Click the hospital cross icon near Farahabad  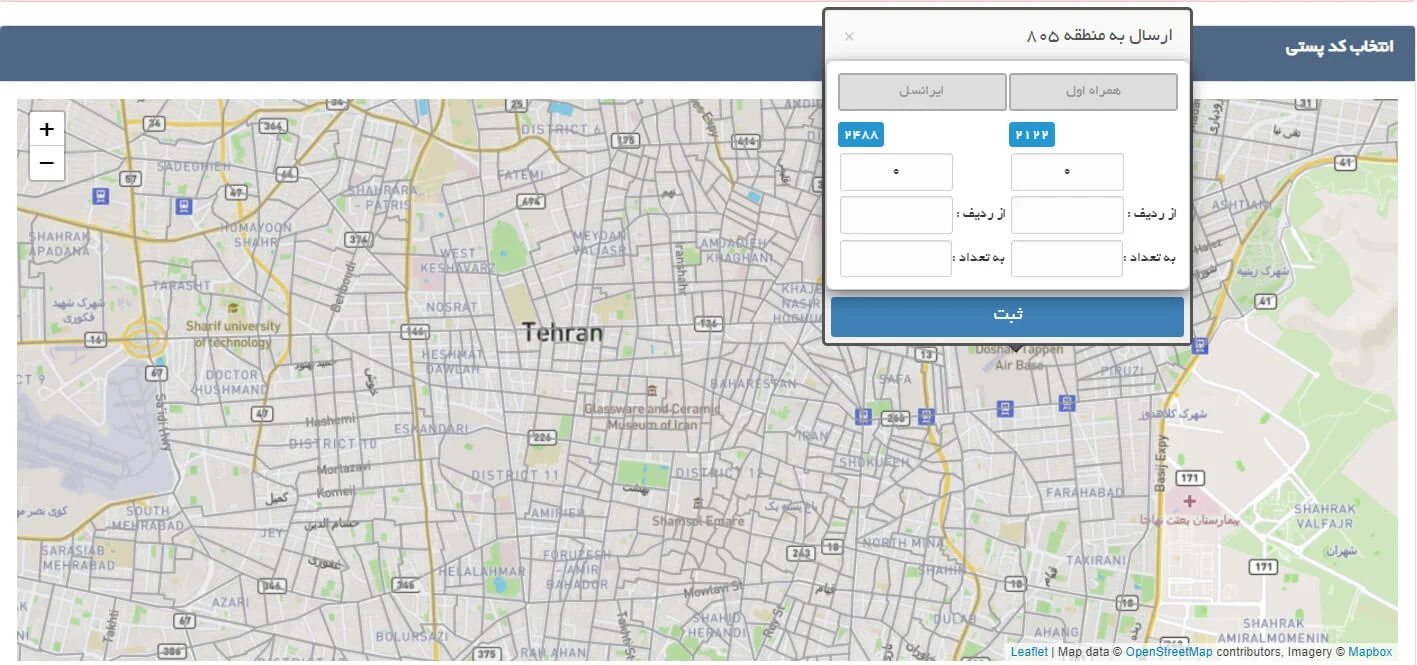(1189, 500)
